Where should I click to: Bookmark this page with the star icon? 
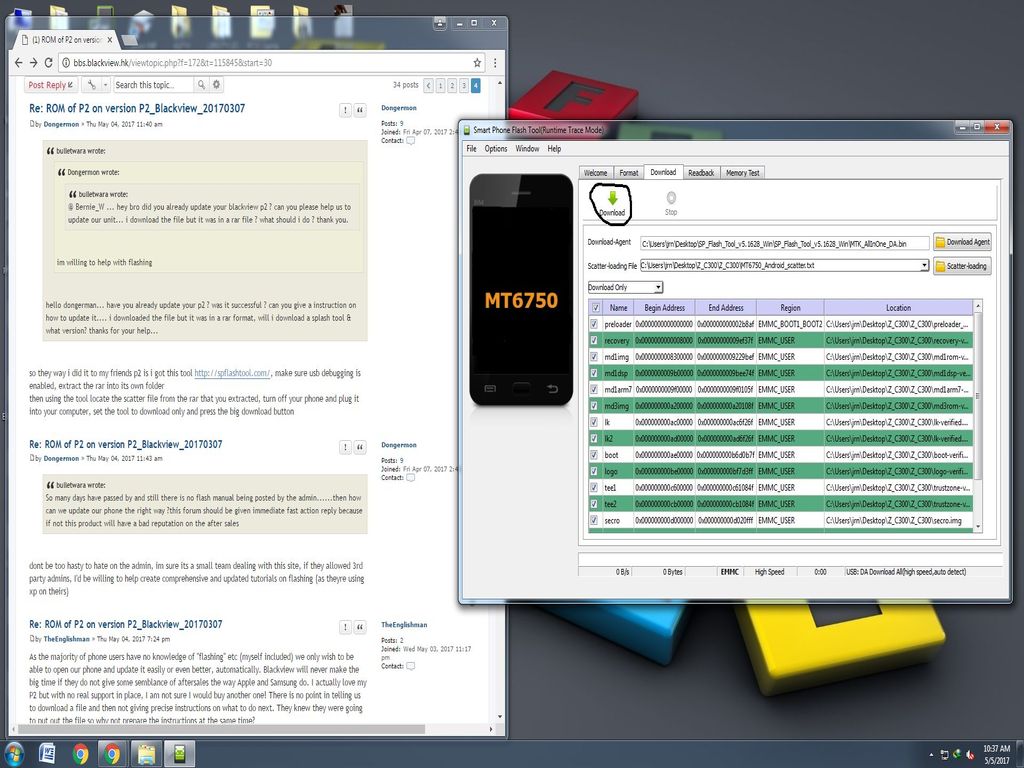[477, 63]
